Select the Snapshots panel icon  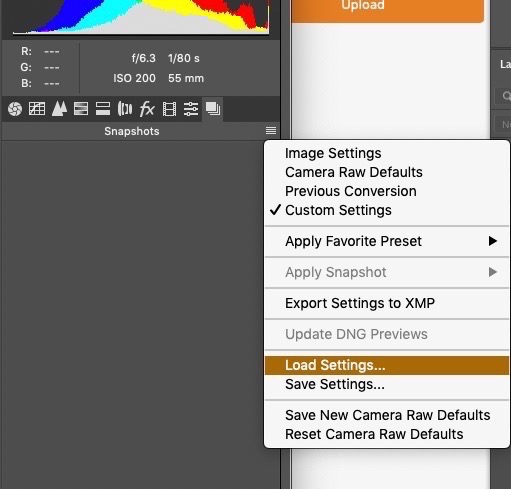coord(213,109)
